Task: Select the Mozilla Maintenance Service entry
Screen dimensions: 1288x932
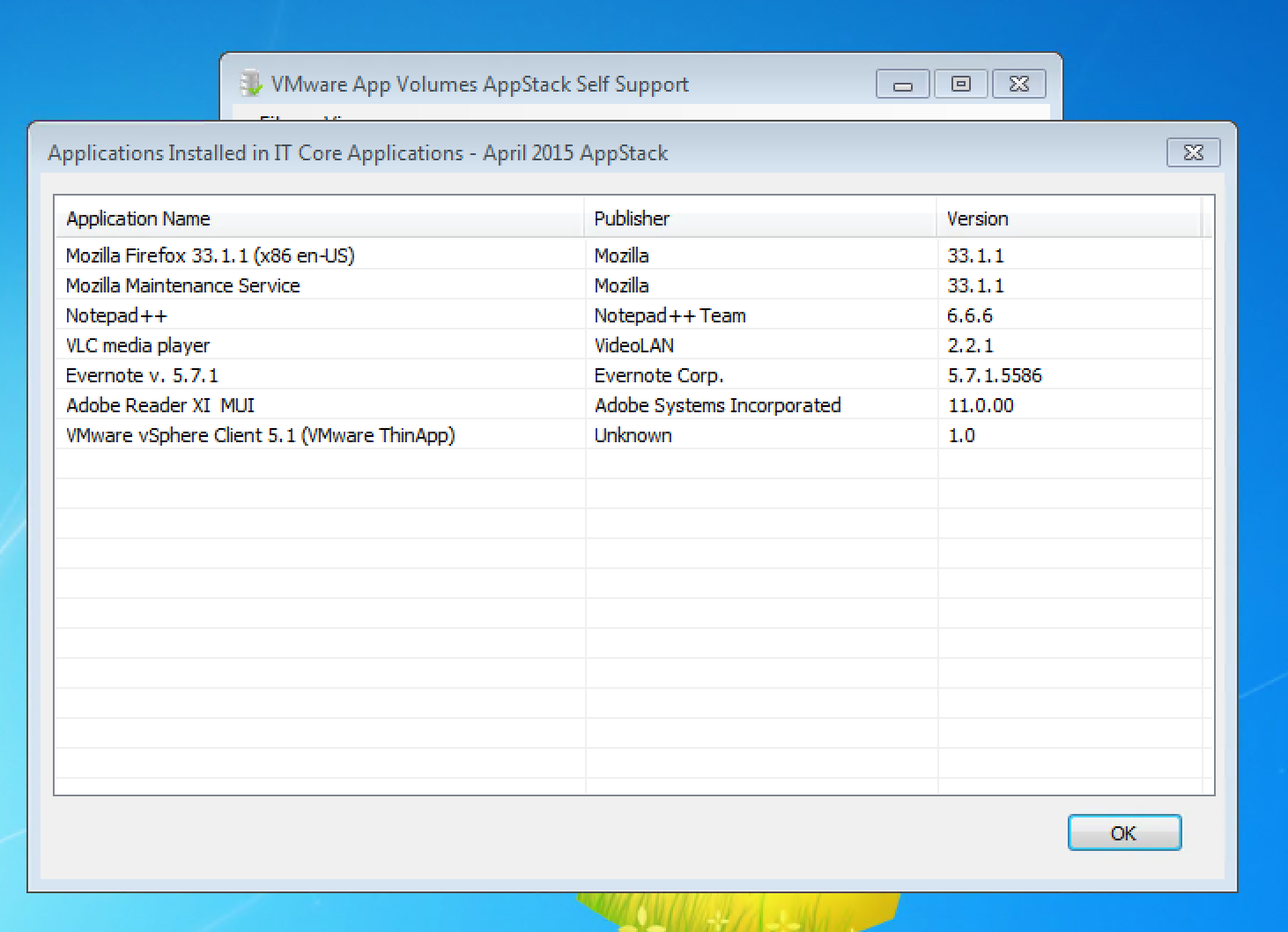Action: click(x=182, y=285)
